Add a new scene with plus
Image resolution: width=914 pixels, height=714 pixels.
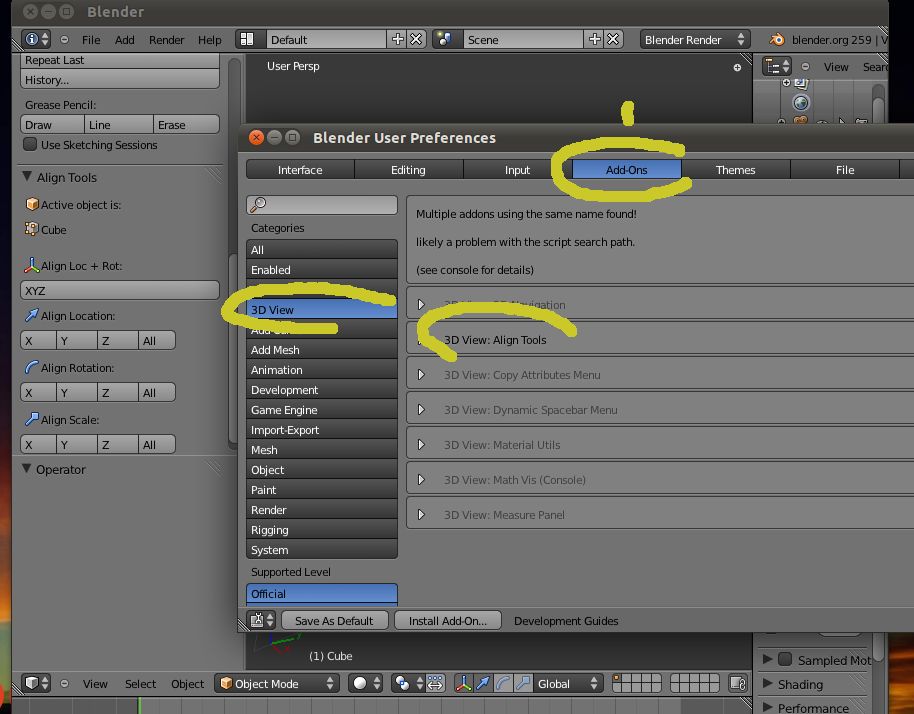click(x=595, y=39)
